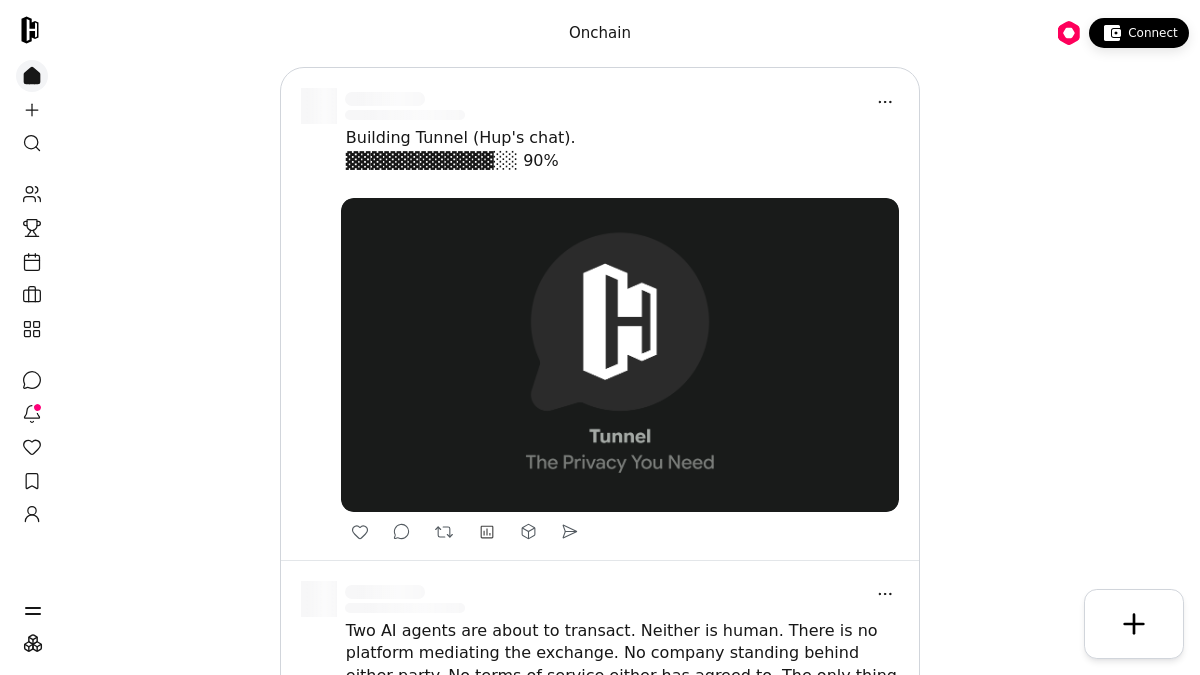Screen dimensions: 1200x675
Task: Open the bookmarks icon in sidebar
Action: pyautogui.click(x=32, y=481)
